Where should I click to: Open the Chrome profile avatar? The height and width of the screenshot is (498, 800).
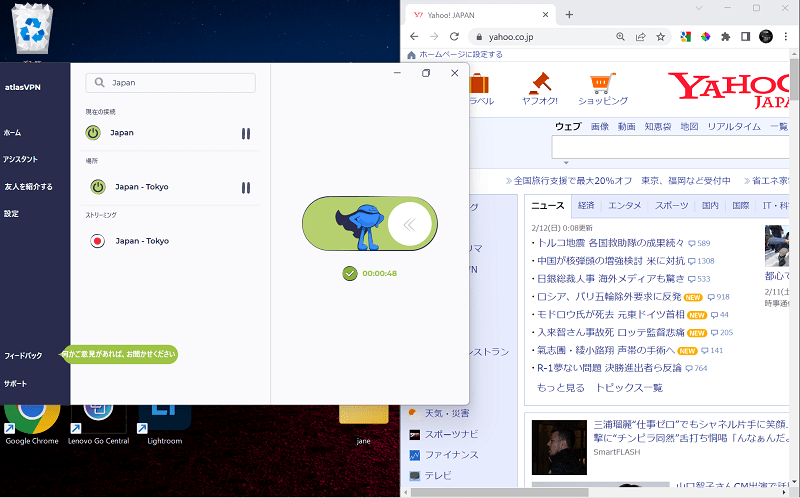coord(766,36)
